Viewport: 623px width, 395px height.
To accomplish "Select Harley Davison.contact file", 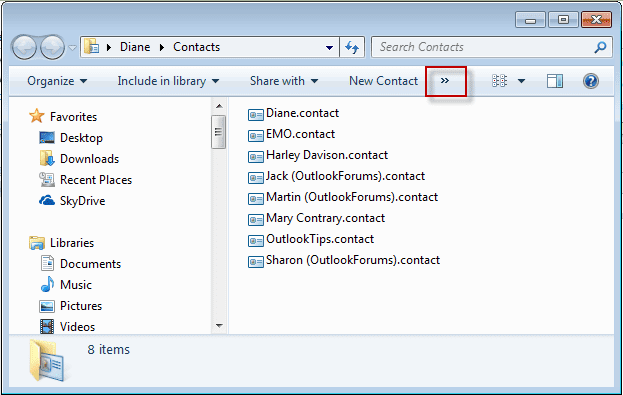I will 327,155.
